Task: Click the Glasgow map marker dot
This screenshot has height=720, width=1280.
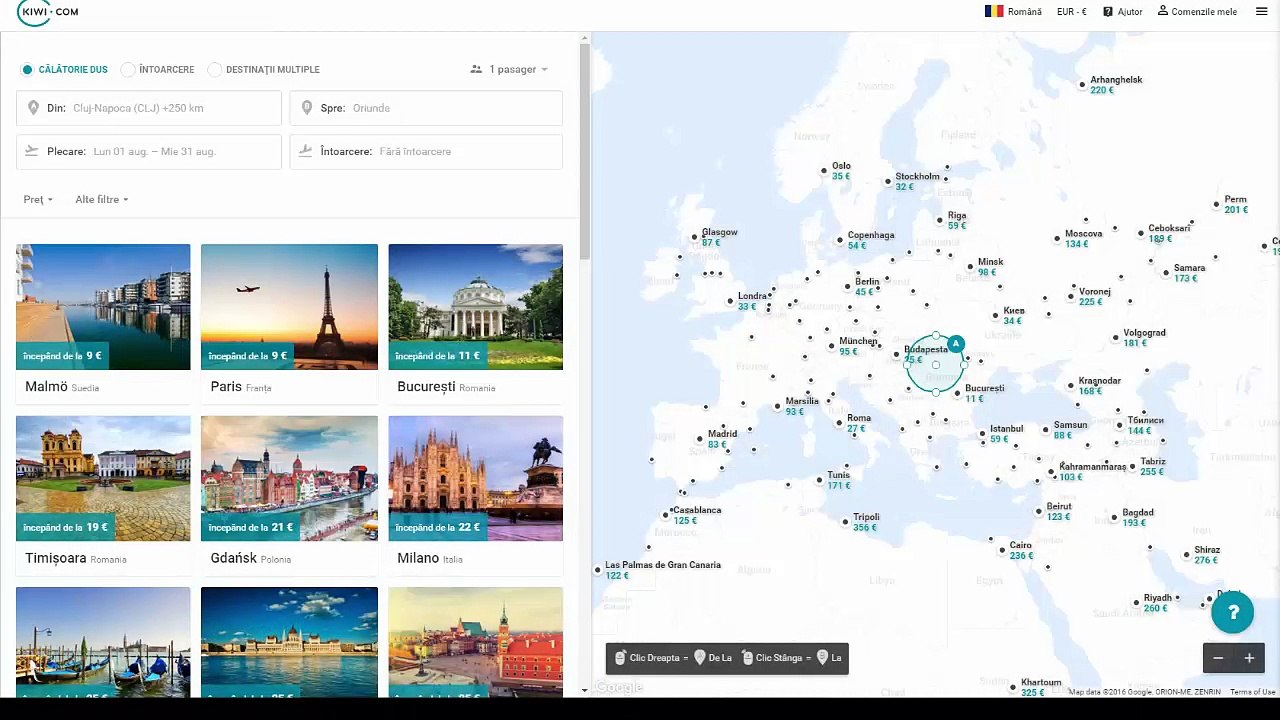Action: tap(695, 238)
